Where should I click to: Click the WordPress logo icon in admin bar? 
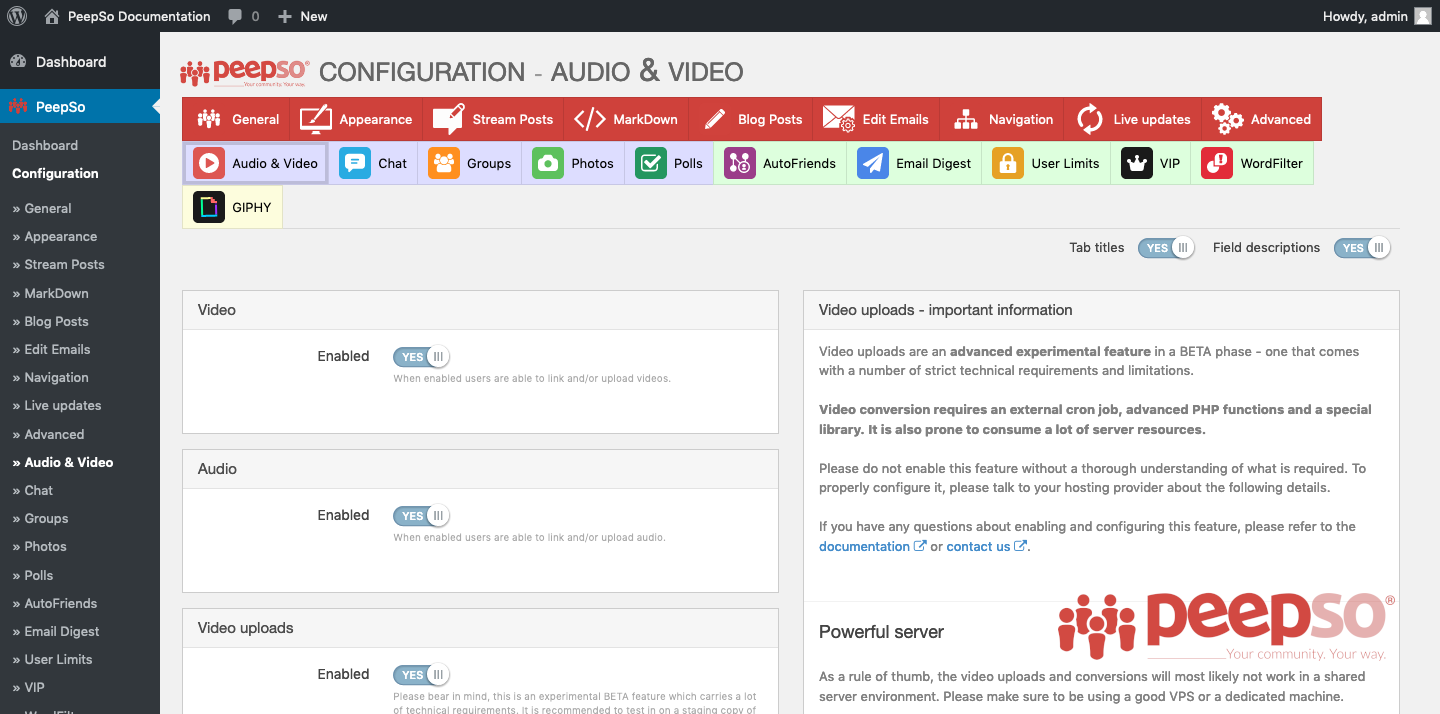[x=17, y=16]
